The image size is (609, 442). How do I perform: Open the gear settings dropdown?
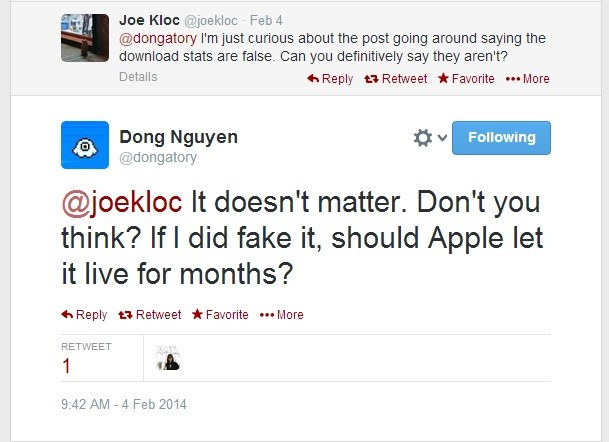pos(428,138)
